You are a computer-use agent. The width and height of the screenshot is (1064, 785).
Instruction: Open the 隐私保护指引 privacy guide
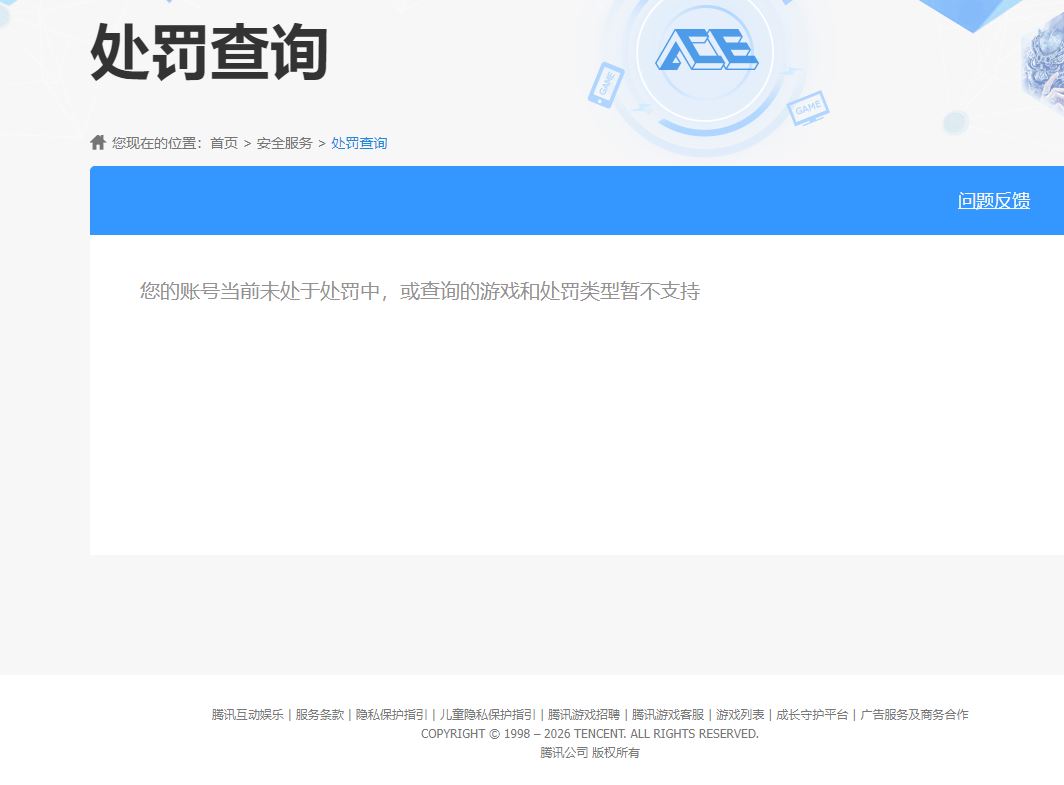pyautogui.click(x=394, y=714)
